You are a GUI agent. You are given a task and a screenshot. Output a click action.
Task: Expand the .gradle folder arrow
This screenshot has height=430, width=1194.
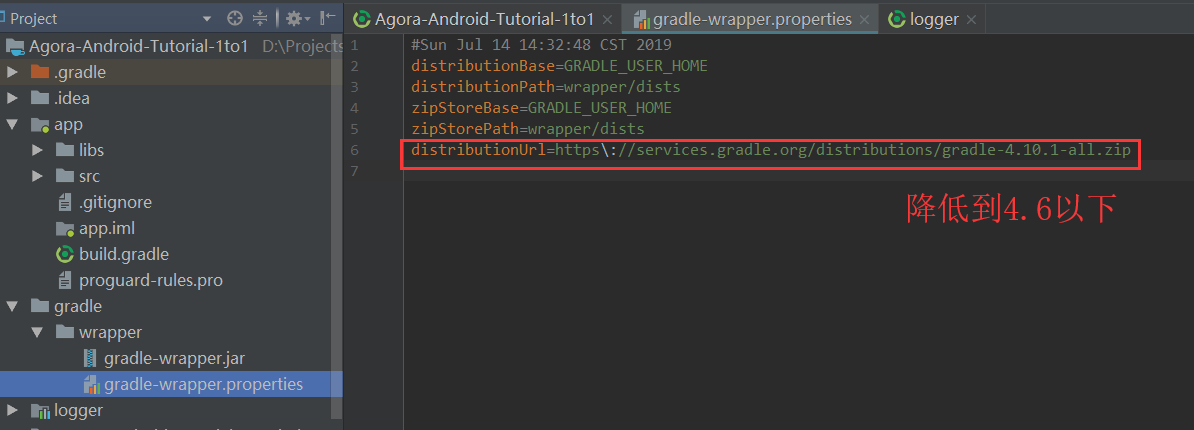tap(12, 72)
